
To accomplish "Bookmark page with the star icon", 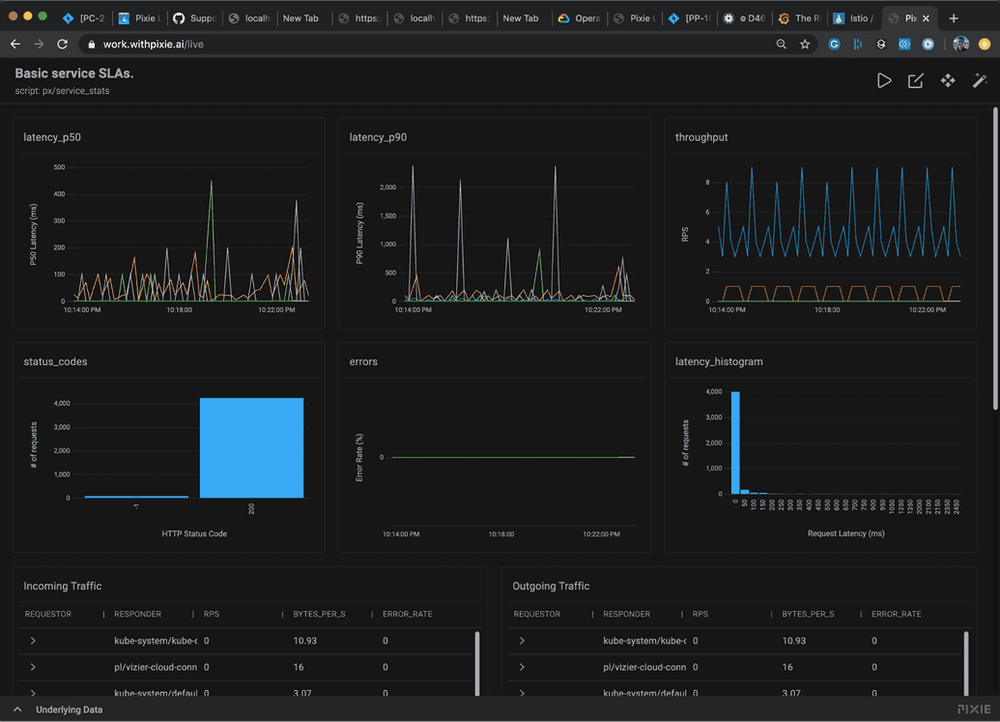I will pyautogui.click(x=805, y=44).
